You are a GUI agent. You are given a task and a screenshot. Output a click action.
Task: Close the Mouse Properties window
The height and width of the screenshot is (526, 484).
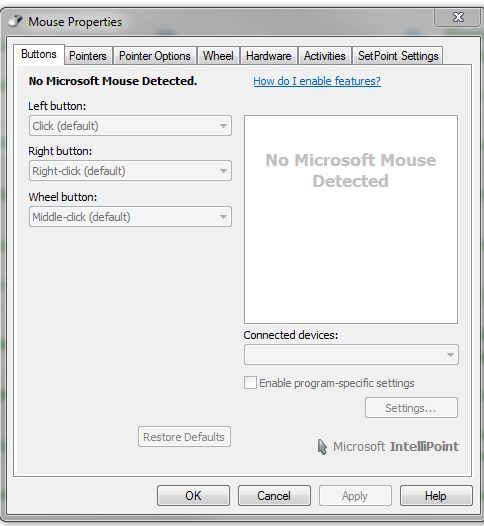pyautogui.click(x=458, y=17)
